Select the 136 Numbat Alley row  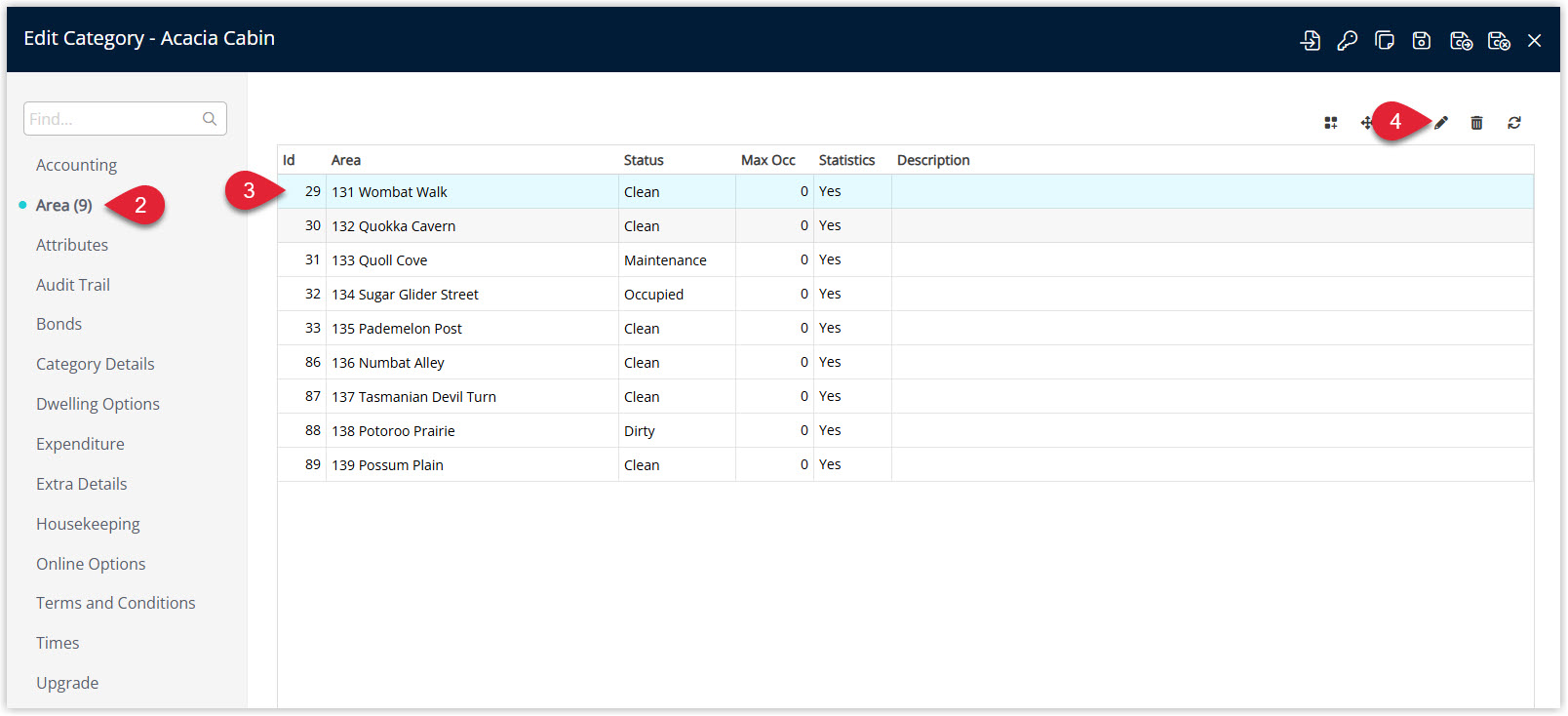point(905,362)
